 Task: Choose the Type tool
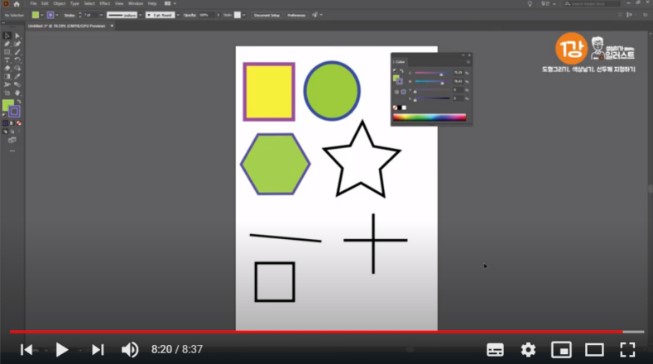click(7, 60)
